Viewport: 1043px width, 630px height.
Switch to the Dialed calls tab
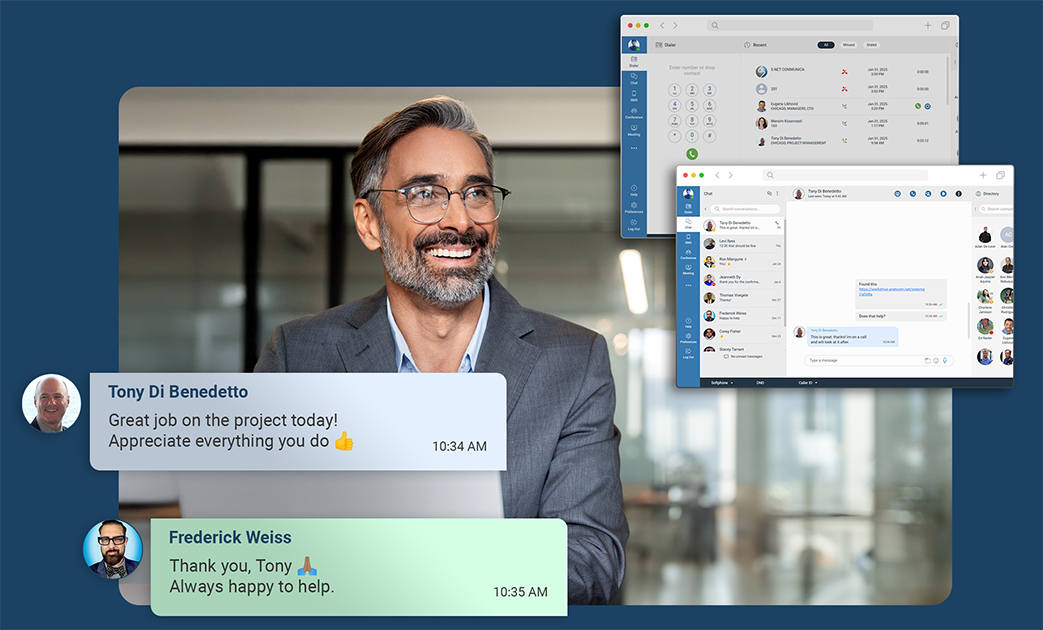(872, 44)
